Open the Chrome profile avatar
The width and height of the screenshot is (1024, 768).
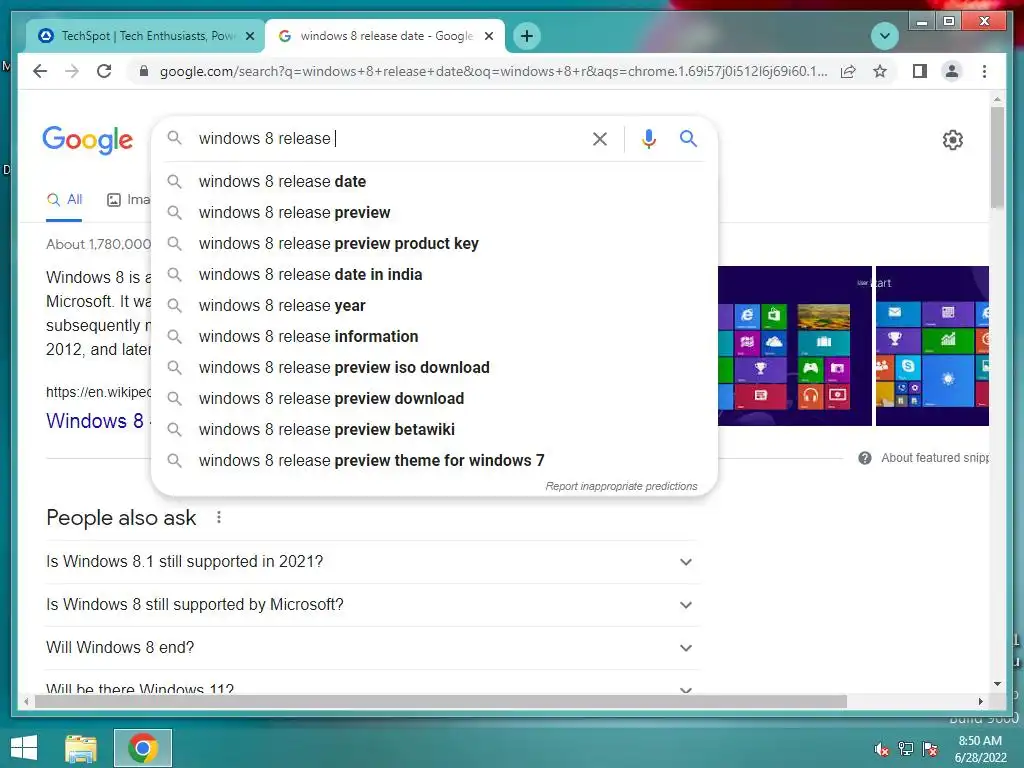(952, 71)
